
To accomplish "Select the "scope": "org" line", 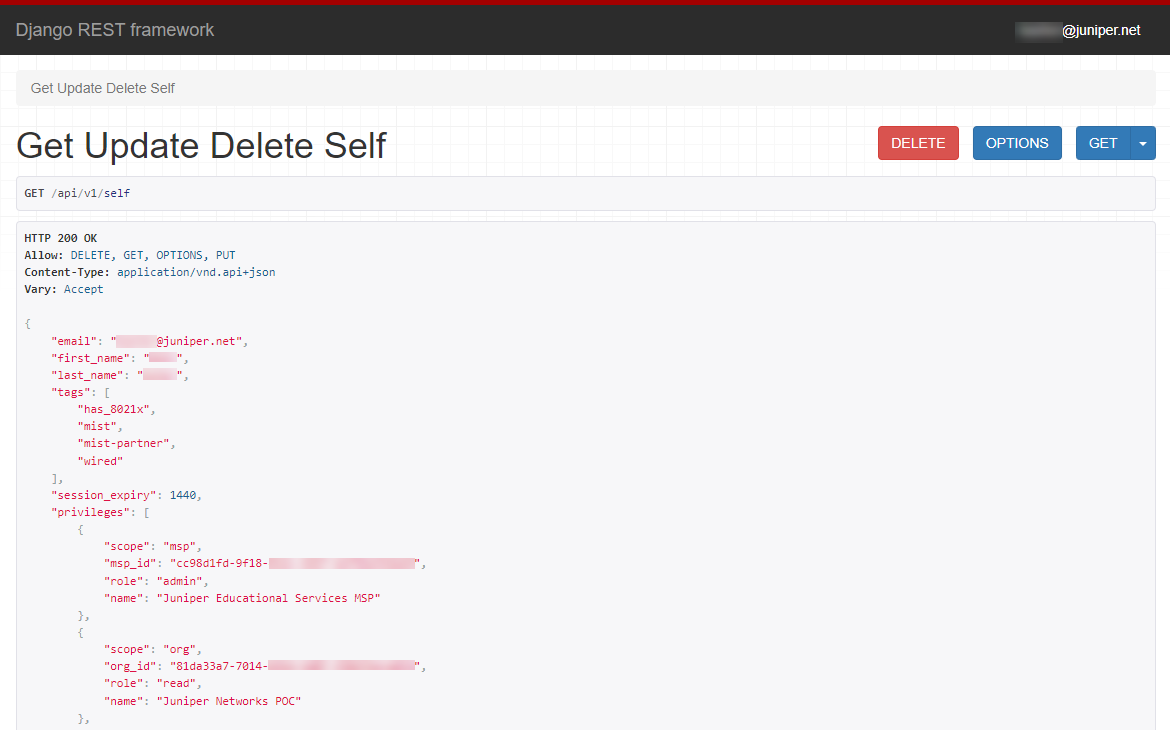I will point(153,649).
